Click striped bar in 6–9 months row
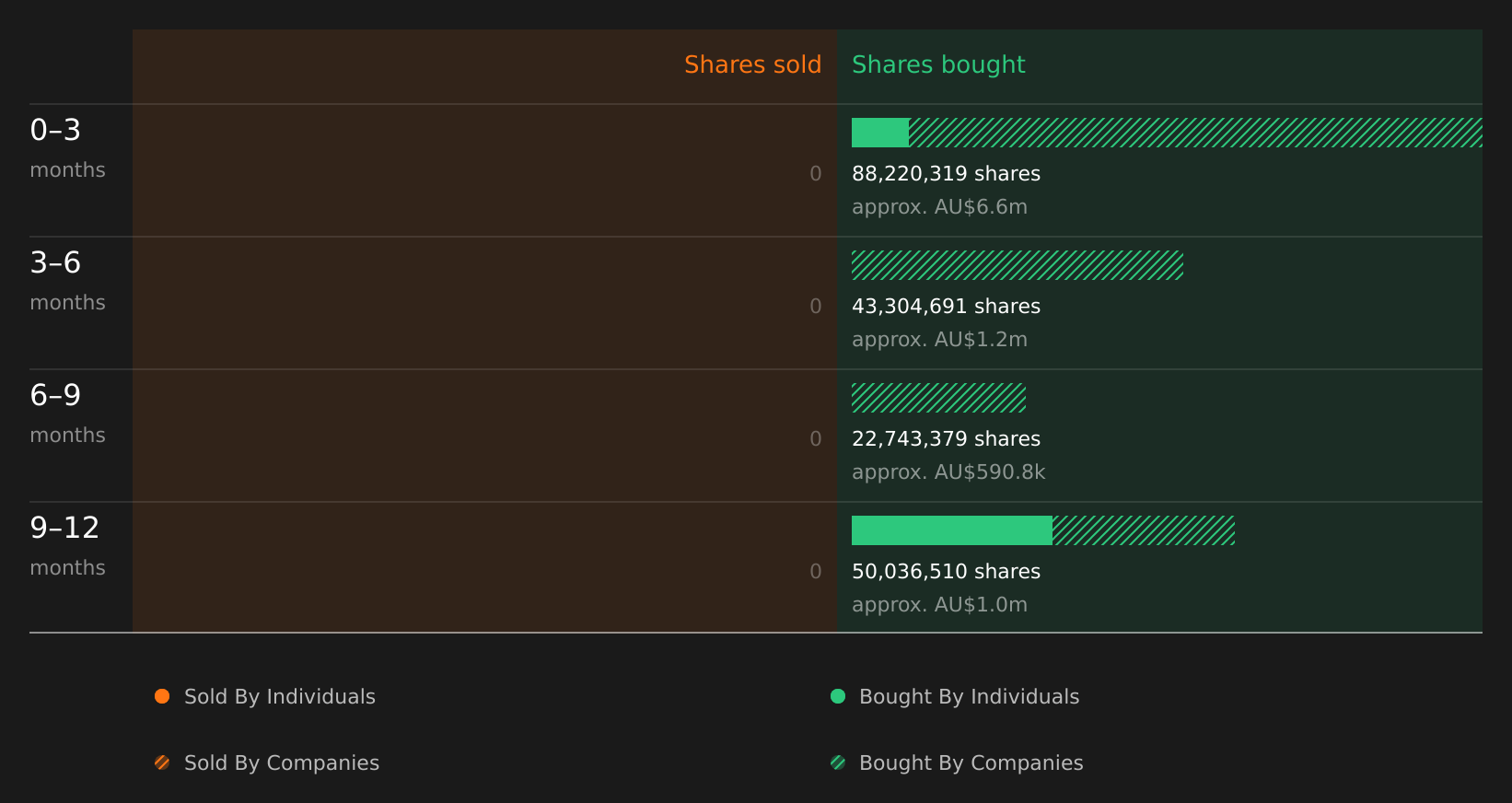 pyautogui.click(x=938, y=398)
